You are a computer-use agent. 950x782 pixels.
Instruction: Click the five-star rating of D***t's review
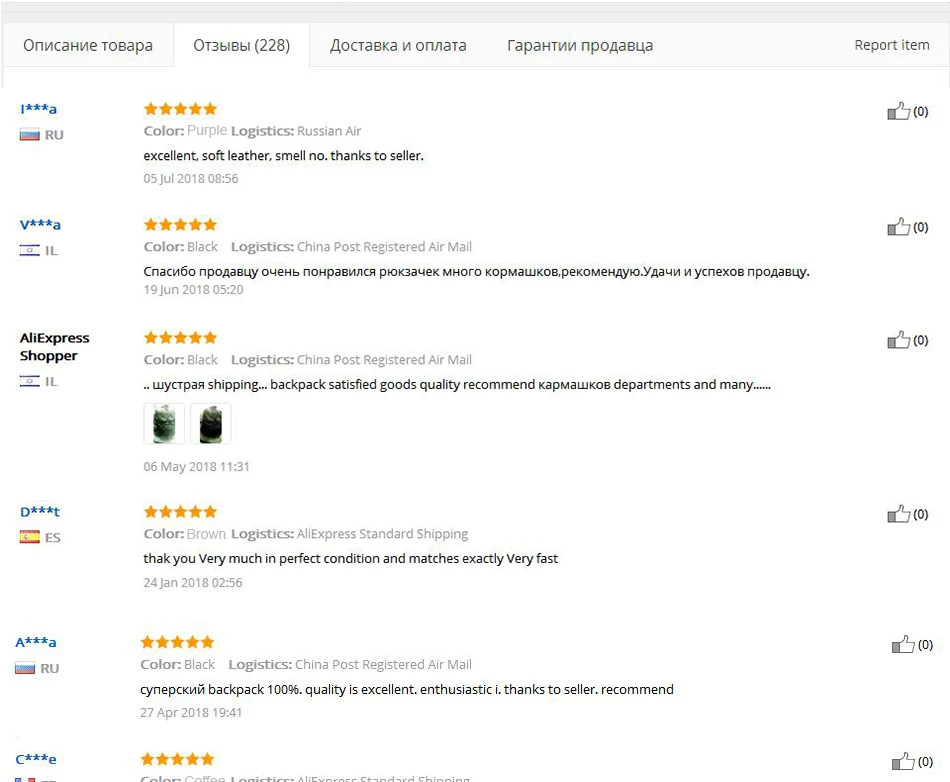tap(180, 512)
